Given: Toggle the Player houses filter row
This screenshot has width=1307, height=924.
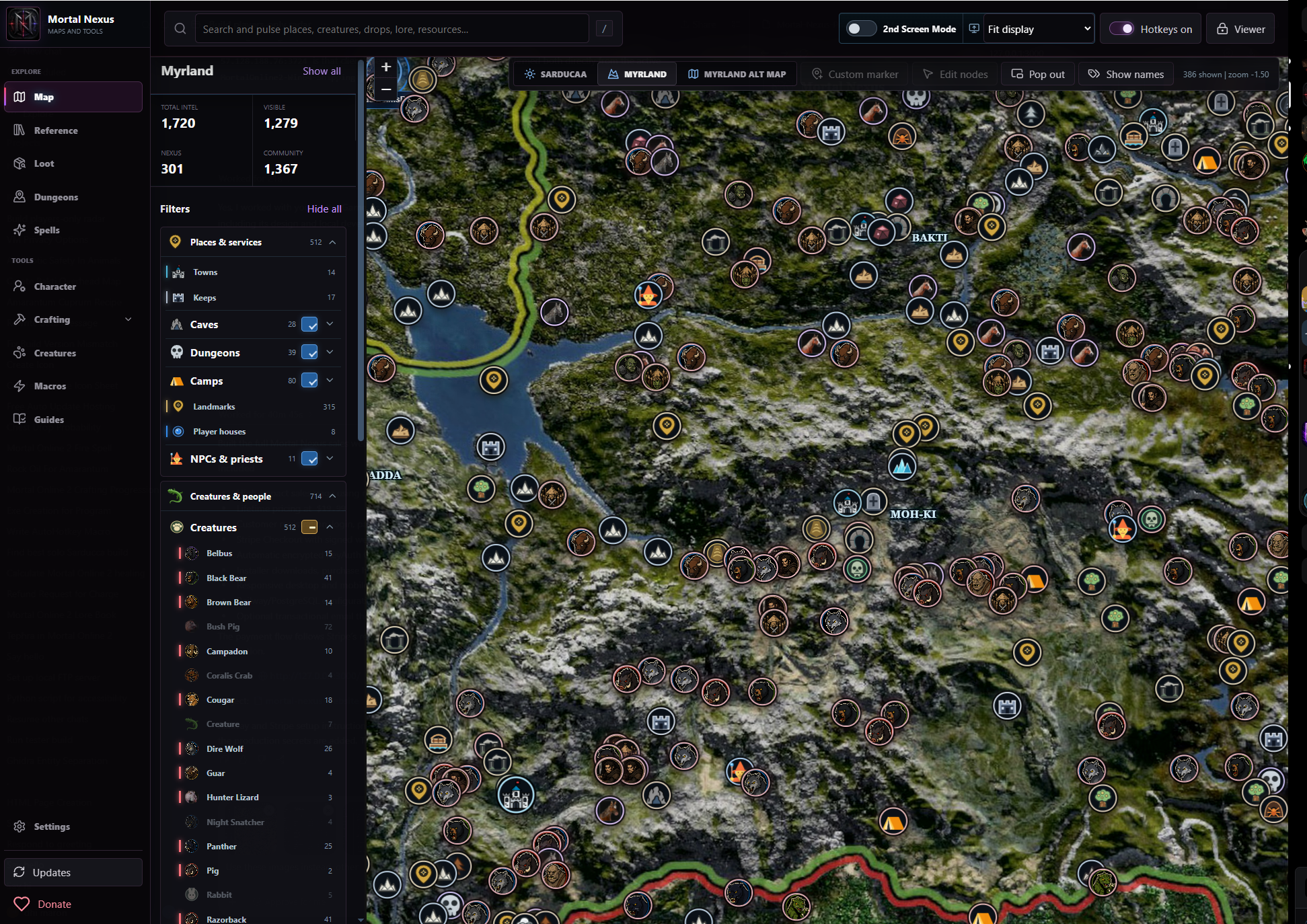Looking at the screenshot, I should click(252, 432).
